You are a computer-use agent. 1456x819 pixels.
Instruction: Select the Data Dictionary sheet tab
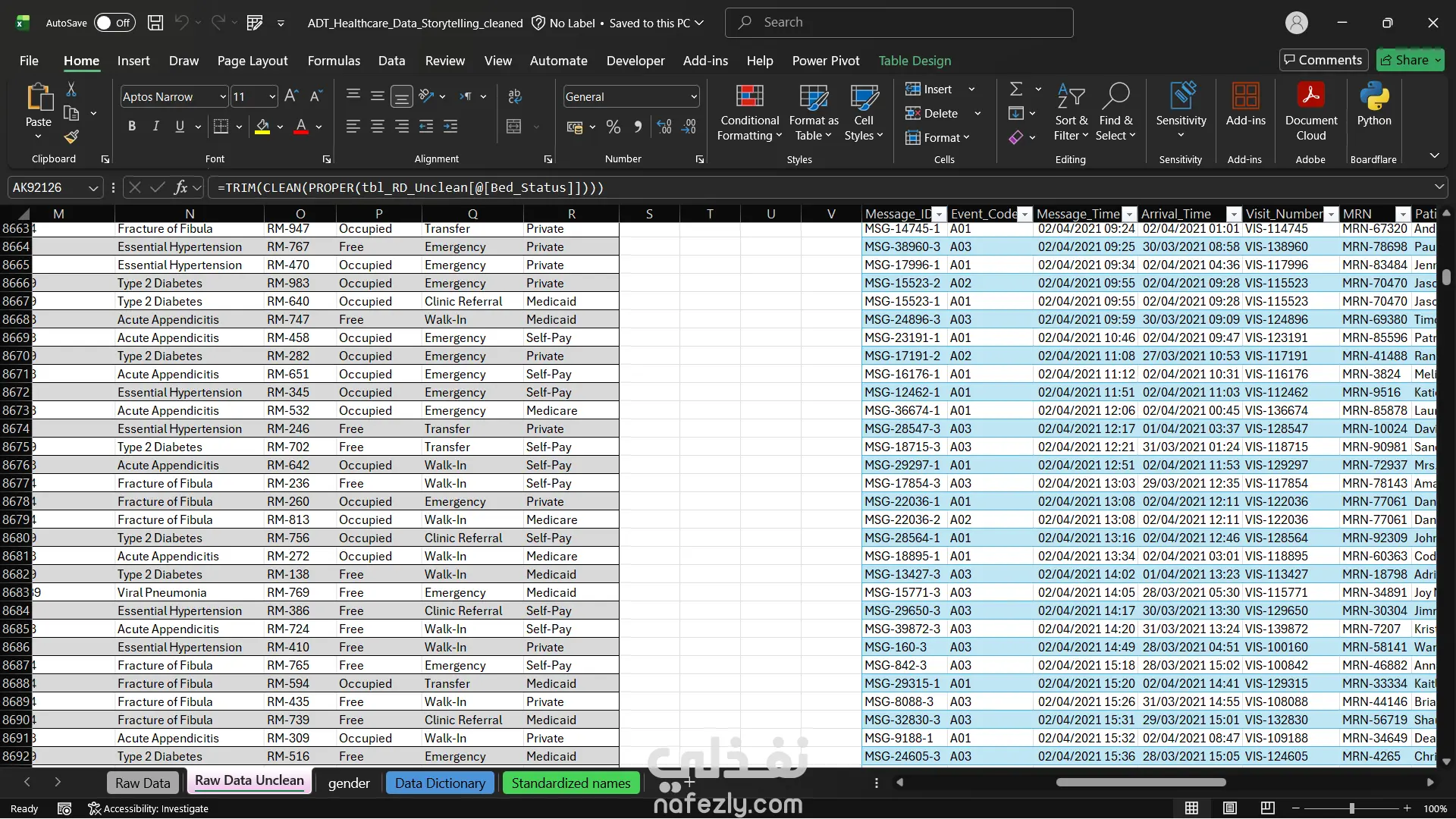click(x=440, y=783)
